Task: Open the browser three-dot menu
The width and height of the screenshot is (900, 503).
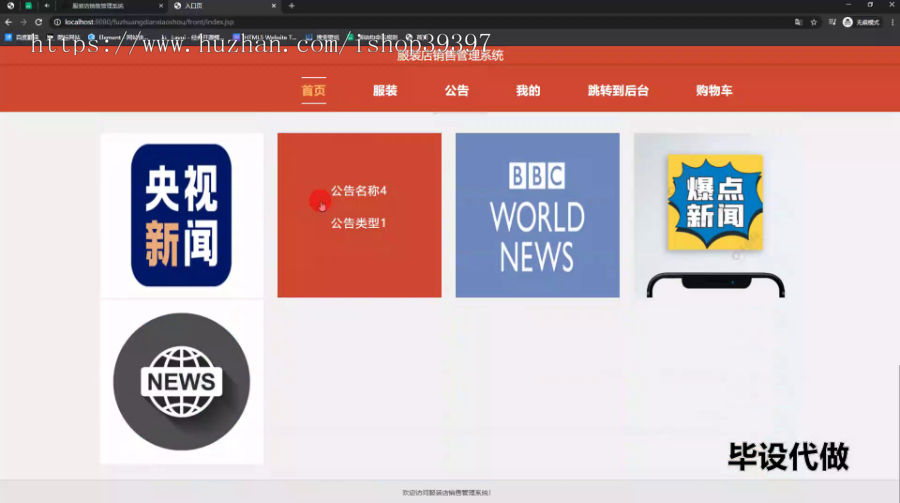Action: point(893,22)
